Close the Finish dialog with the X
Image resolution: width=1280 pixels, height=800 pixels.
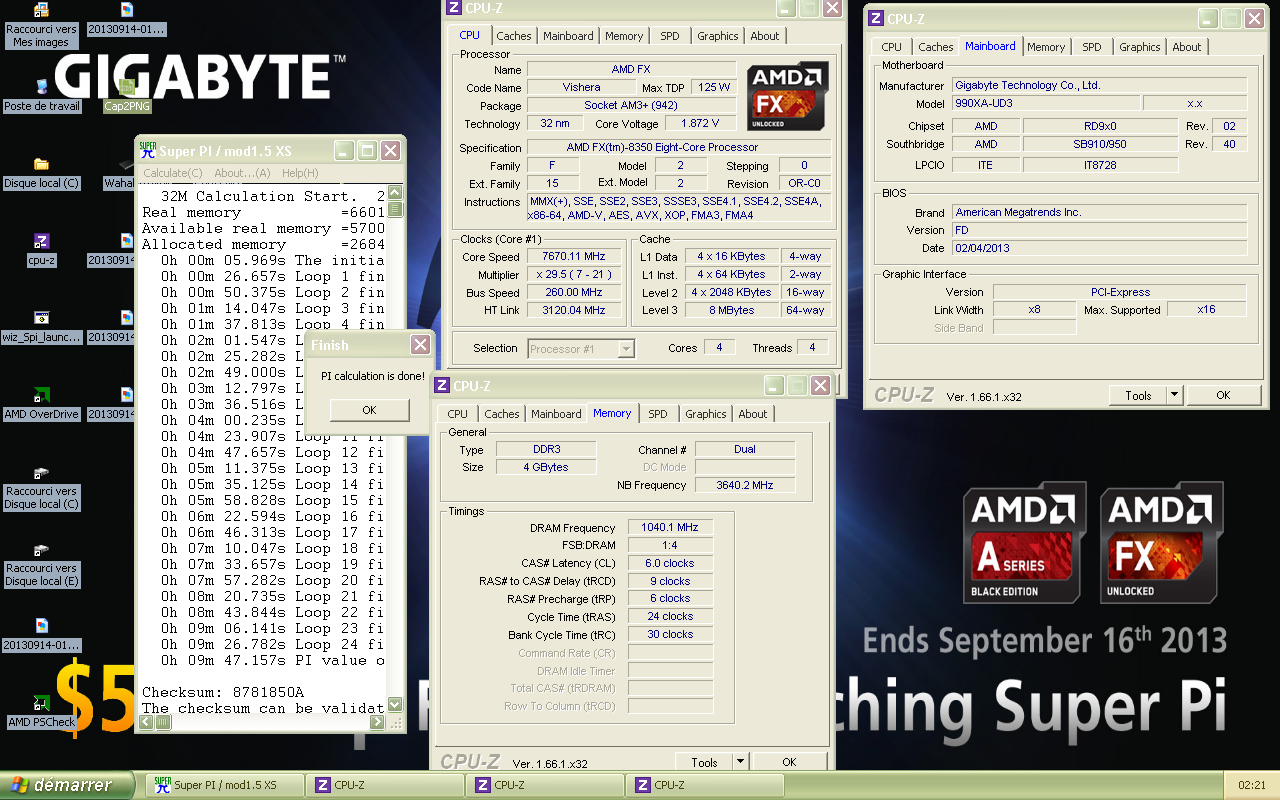pyautogui.click(x=420, y=345)
